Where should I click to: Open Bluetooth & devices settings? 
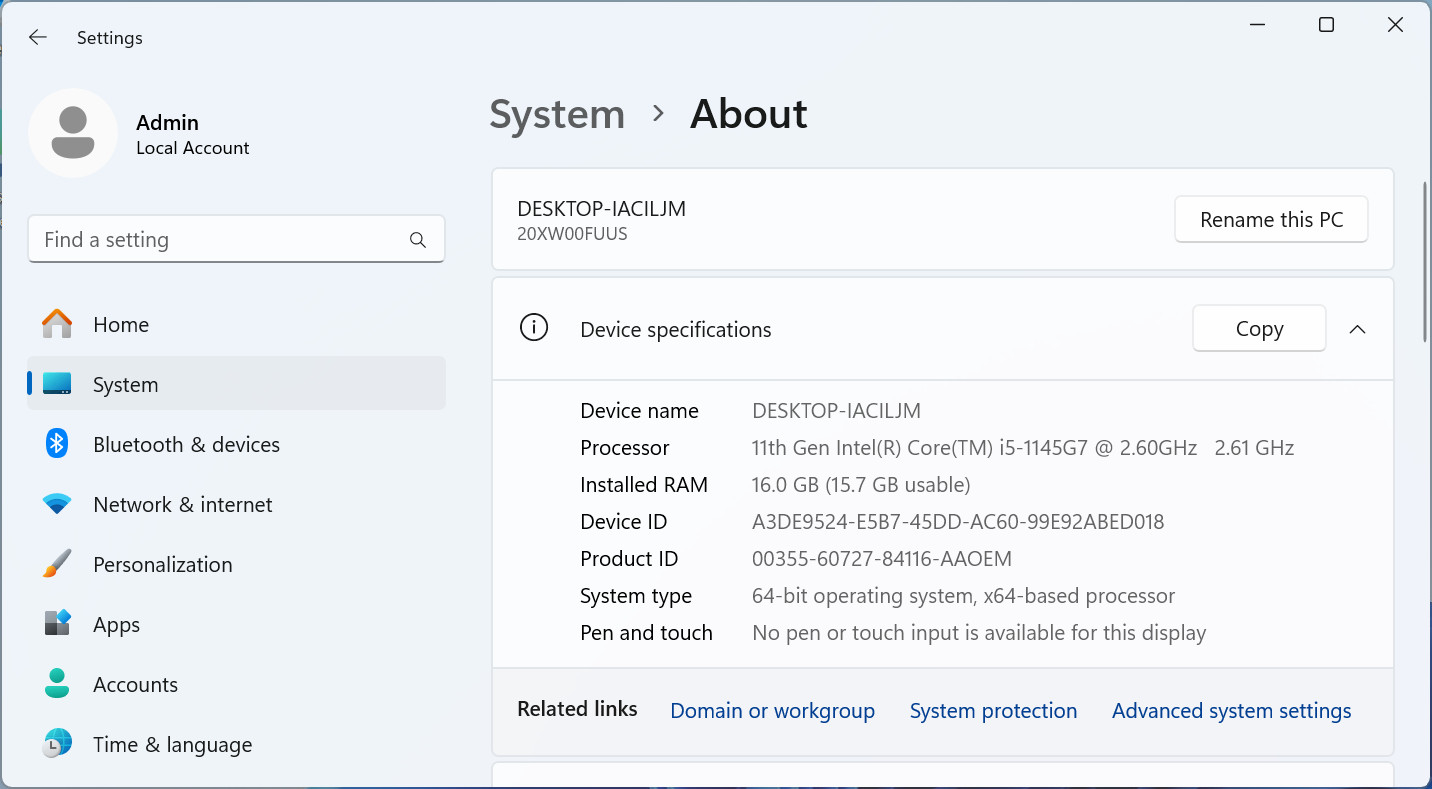[x=237, y=444]
